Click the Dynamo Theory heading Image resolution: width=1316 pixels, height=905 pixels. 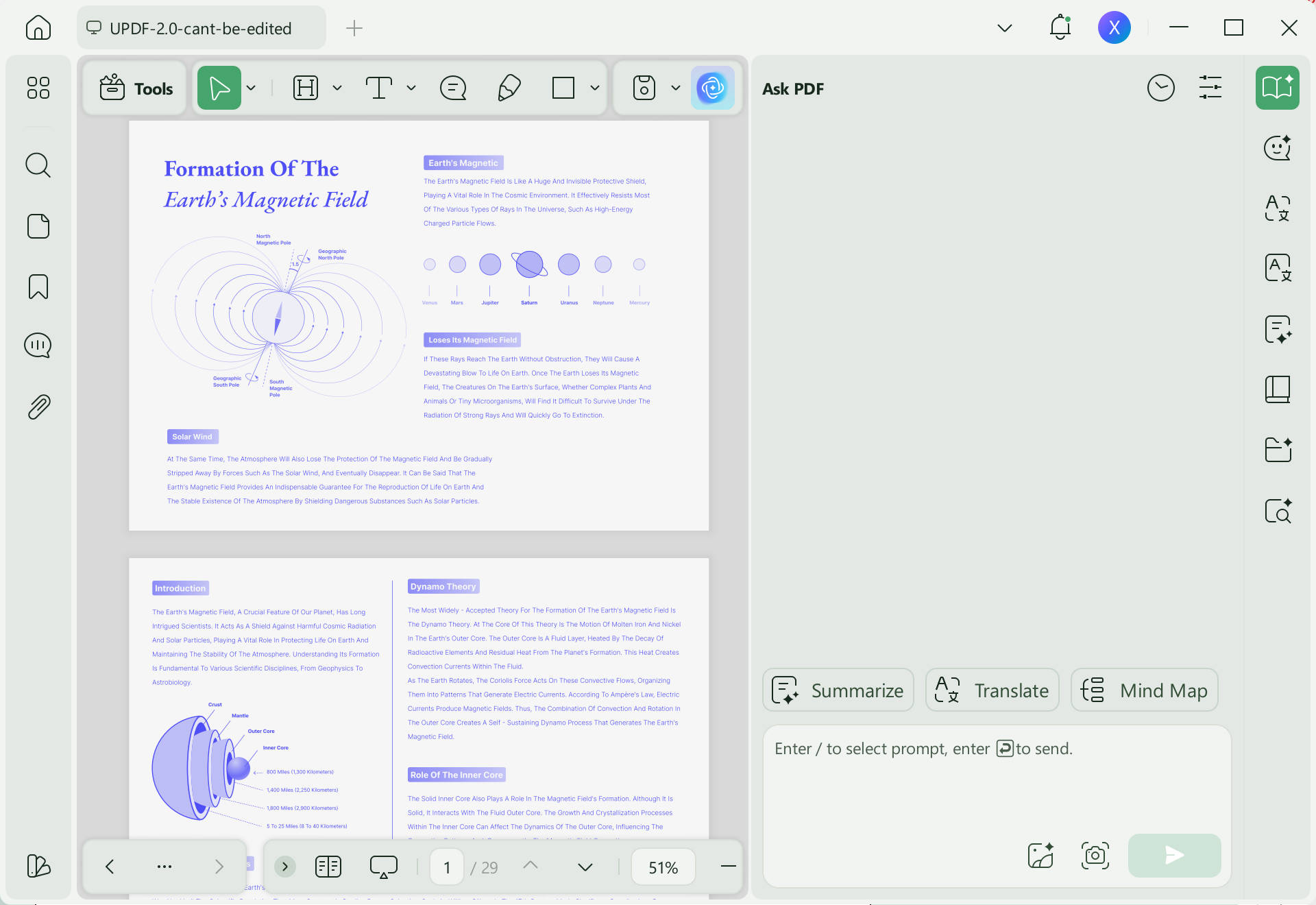tap(443, 586)
